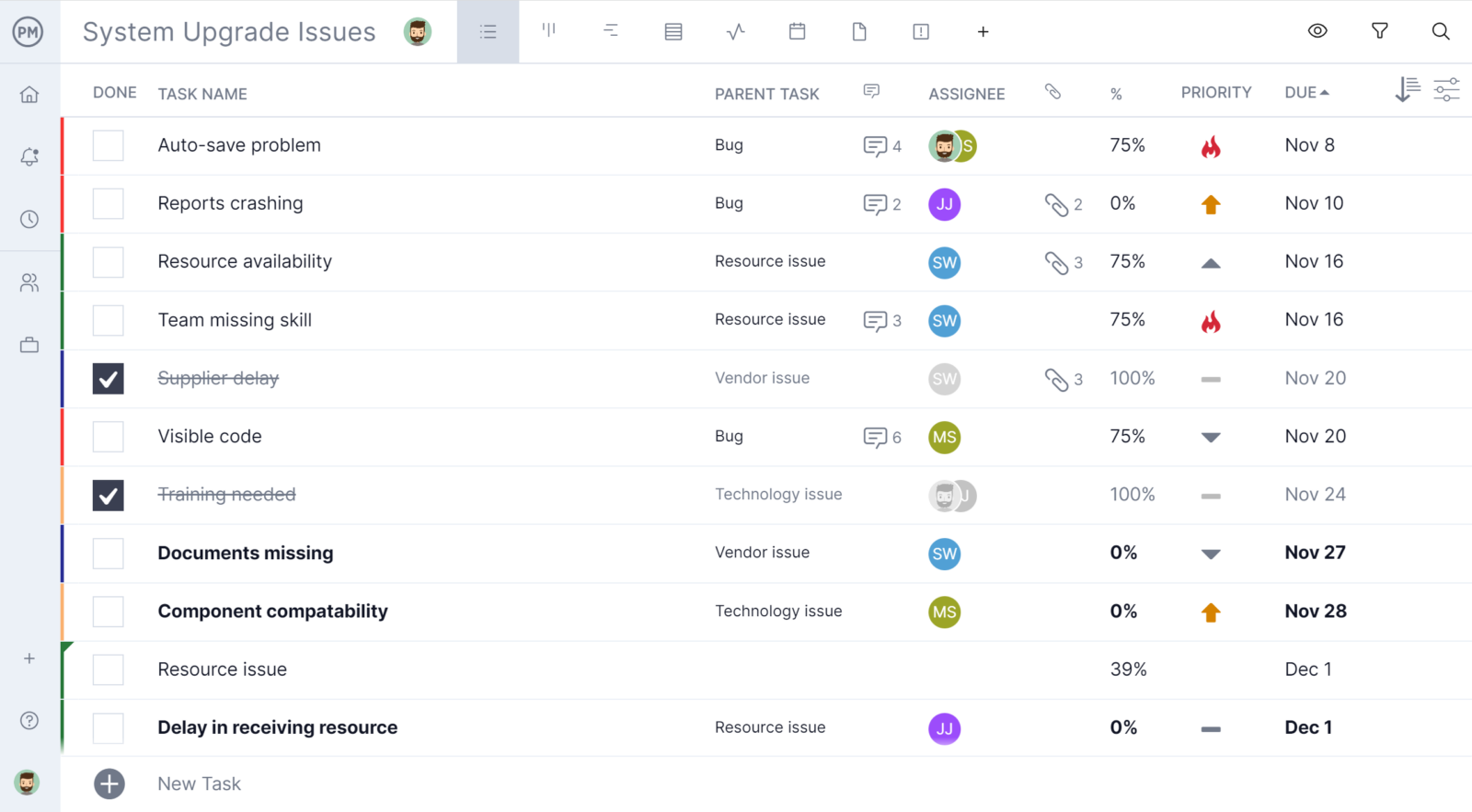Click the ASSIGNEE column header

967,94
